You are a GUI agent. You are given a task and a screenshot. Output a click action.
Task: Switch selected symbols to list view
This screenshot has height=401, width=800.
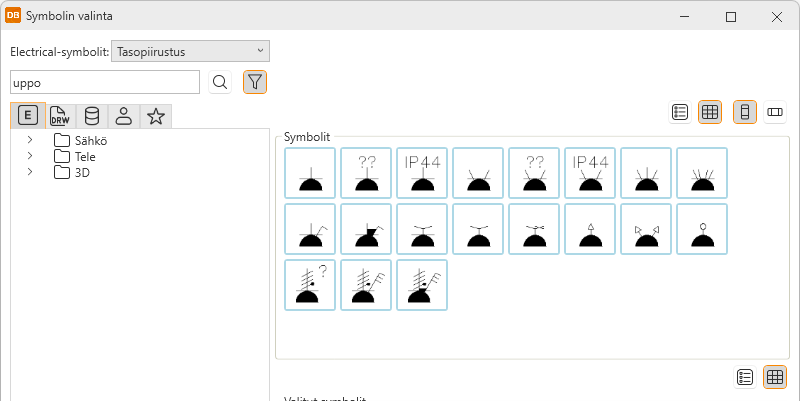coord(745,377)
